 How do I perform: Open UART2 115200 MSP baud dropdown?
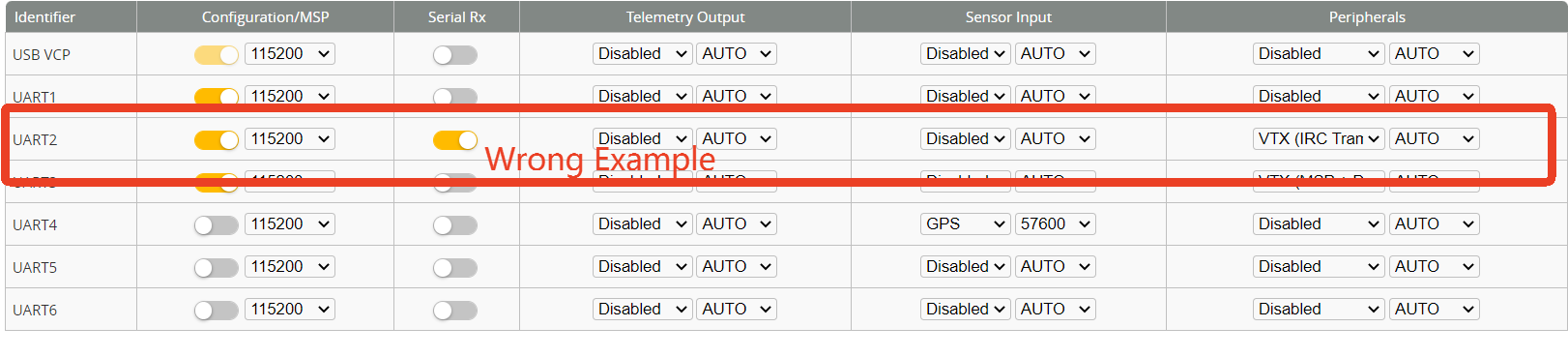[290, 139]
